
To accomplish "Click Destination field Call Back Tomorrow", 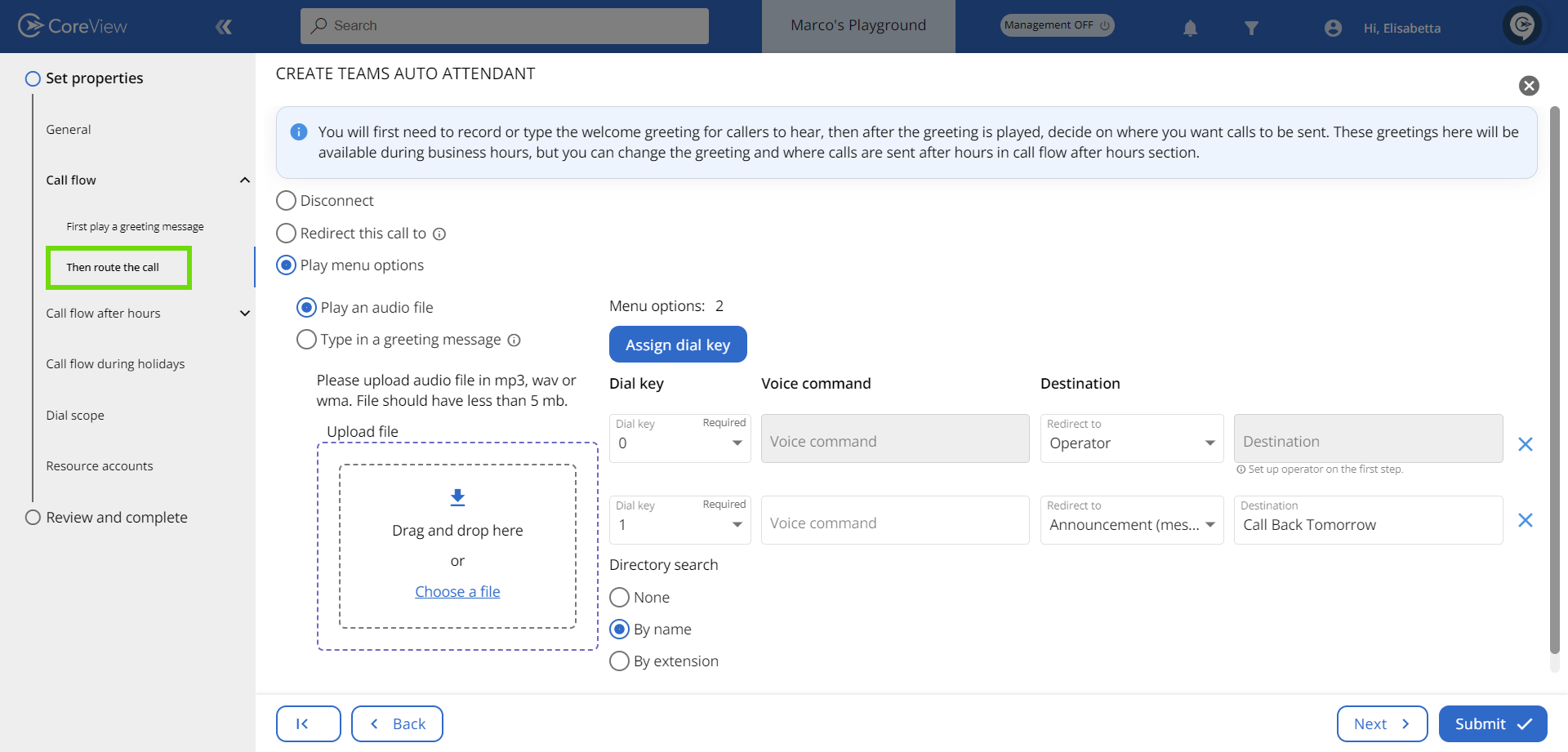I will click(1368, 520).
